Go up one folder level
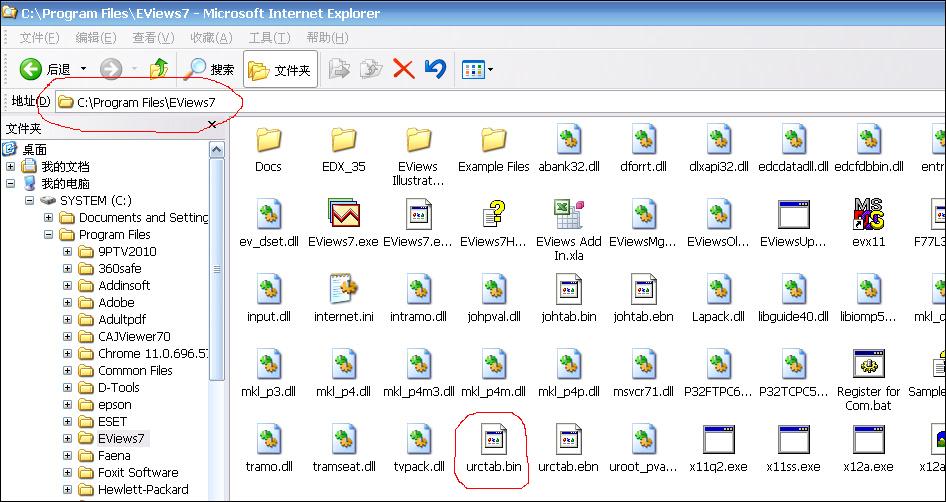This screenshot has width=946, height=502. click(159, 69)
